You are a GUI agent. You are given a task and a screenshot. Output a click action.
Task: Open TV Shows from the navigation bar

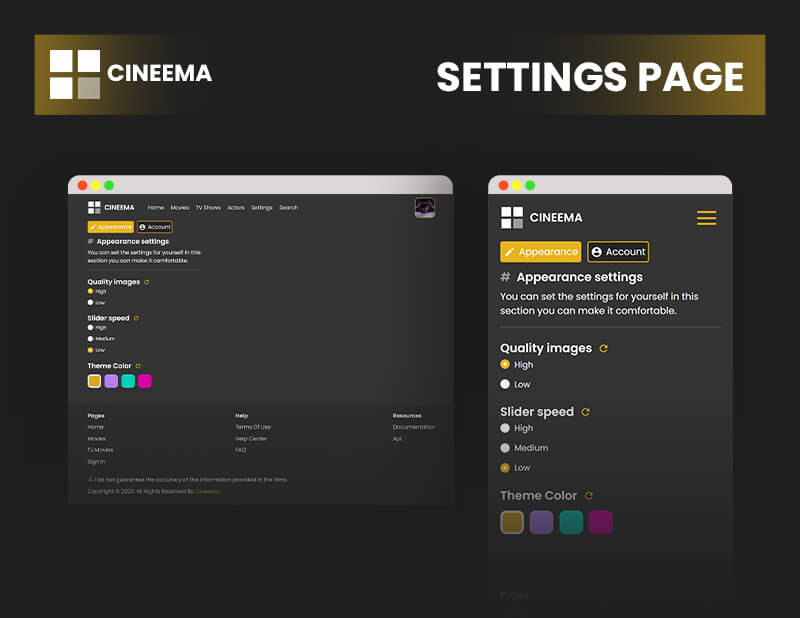tap(208, 207)
